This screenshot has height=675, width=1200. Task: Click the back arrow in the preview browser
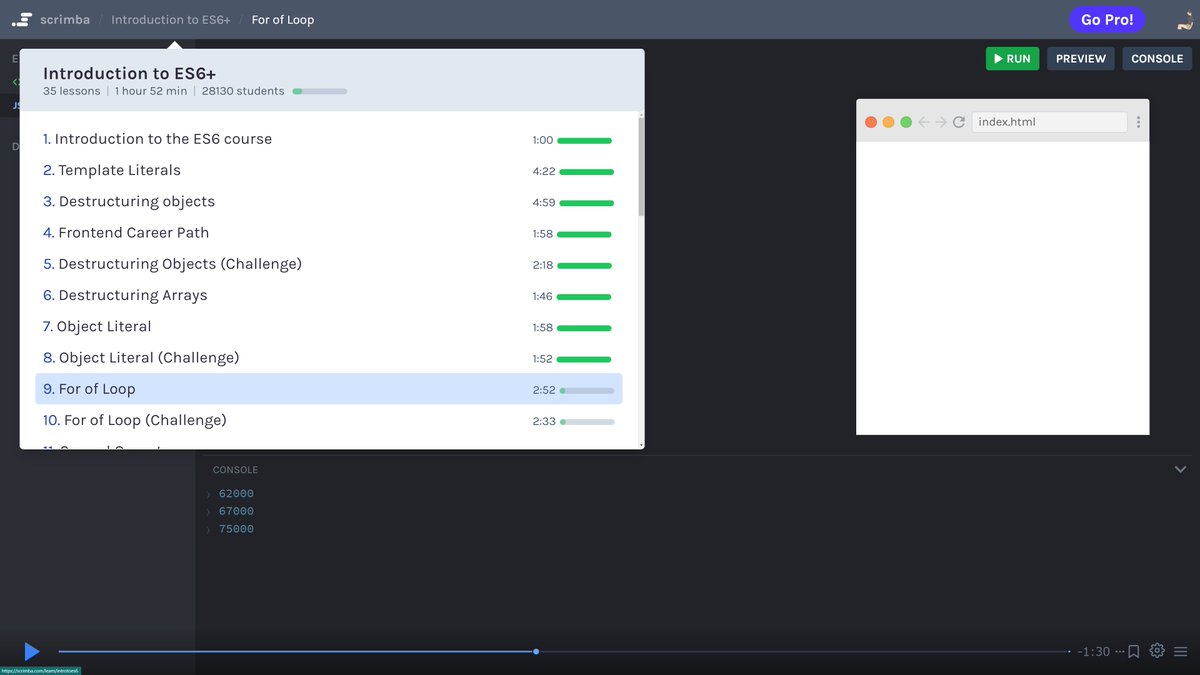[x=922, y=121]
